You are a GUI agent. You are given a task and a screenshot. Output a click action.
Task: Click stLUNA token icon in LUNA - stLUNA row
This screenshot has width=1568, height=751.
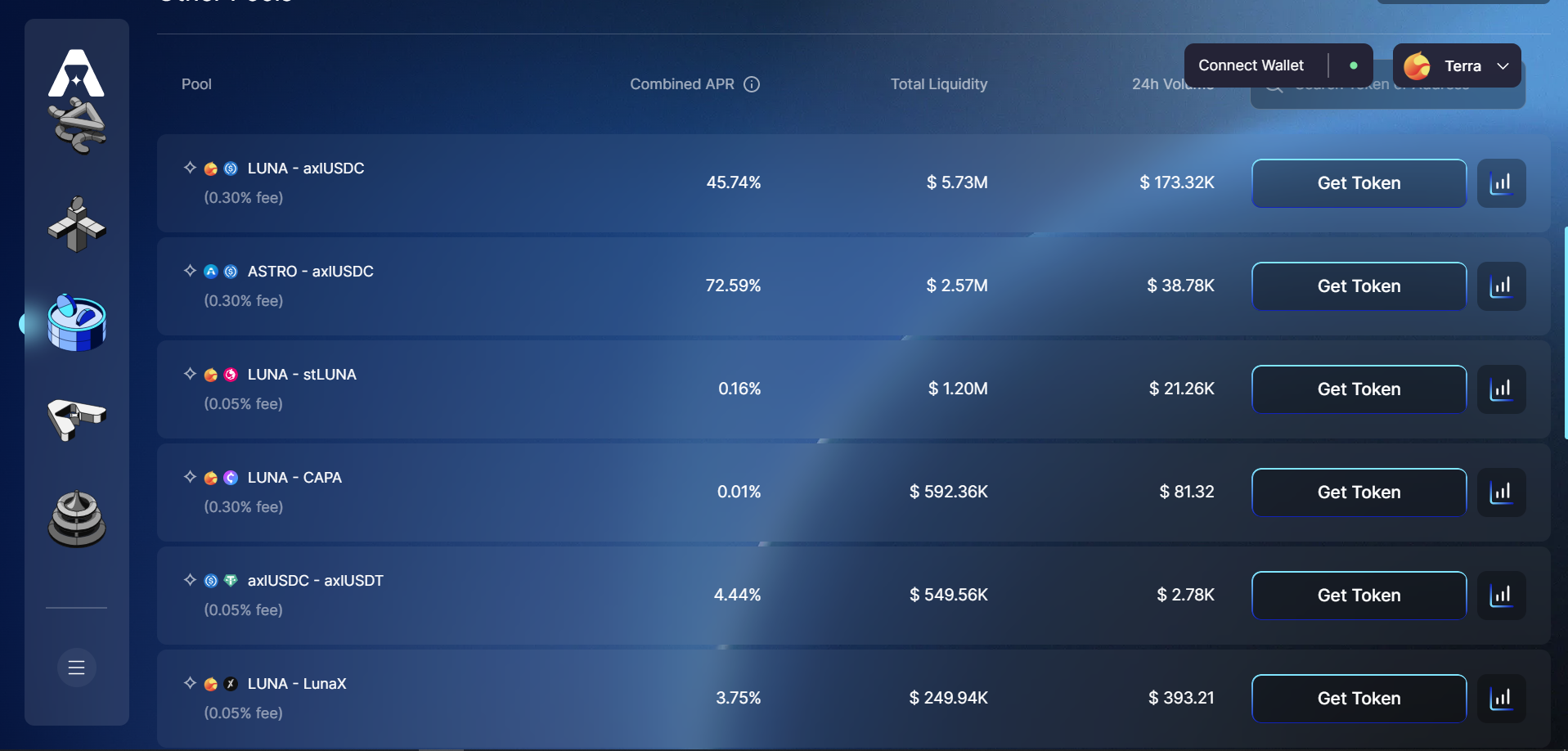click(x=231, y=375)
